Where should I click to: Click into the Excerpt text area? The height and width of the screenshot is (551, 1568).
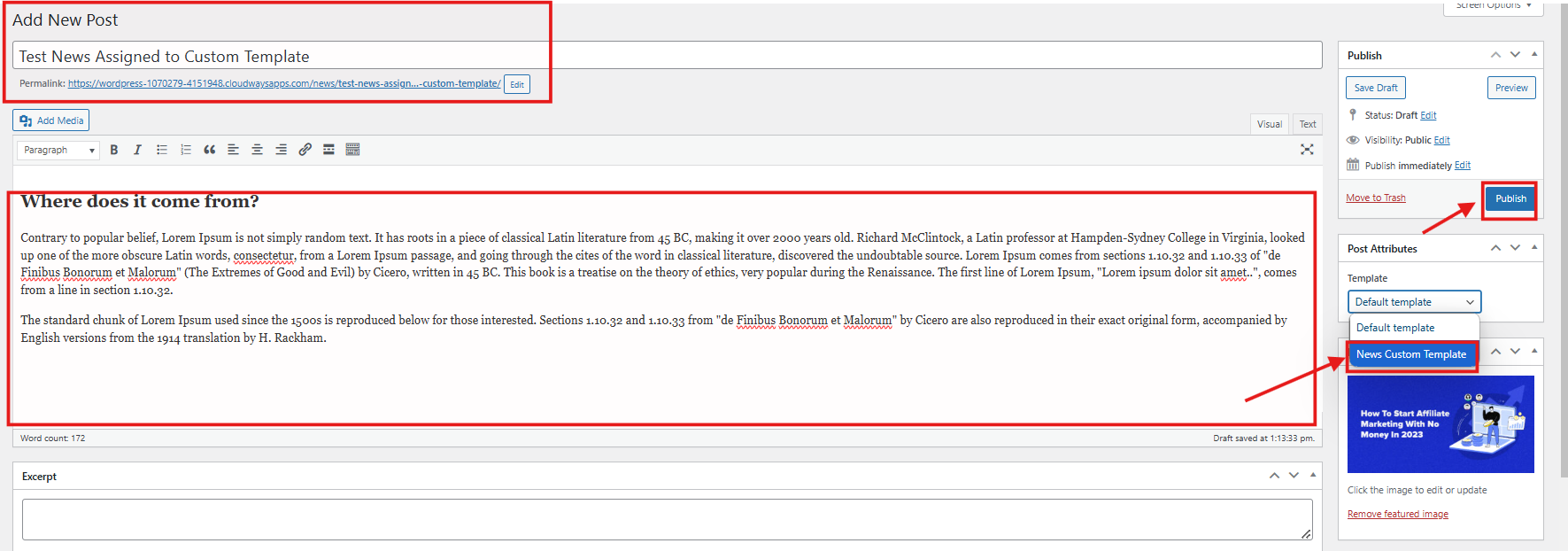(x=668, y=519)
